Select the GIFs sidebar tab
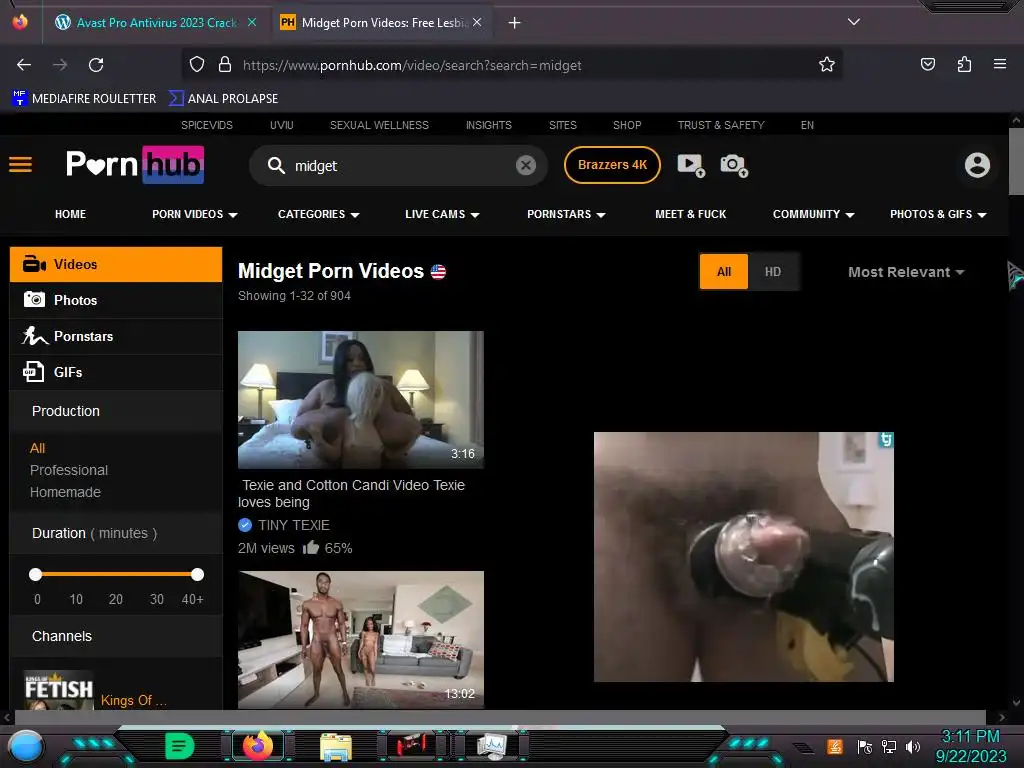1024x768 pixels. [116, 372]
